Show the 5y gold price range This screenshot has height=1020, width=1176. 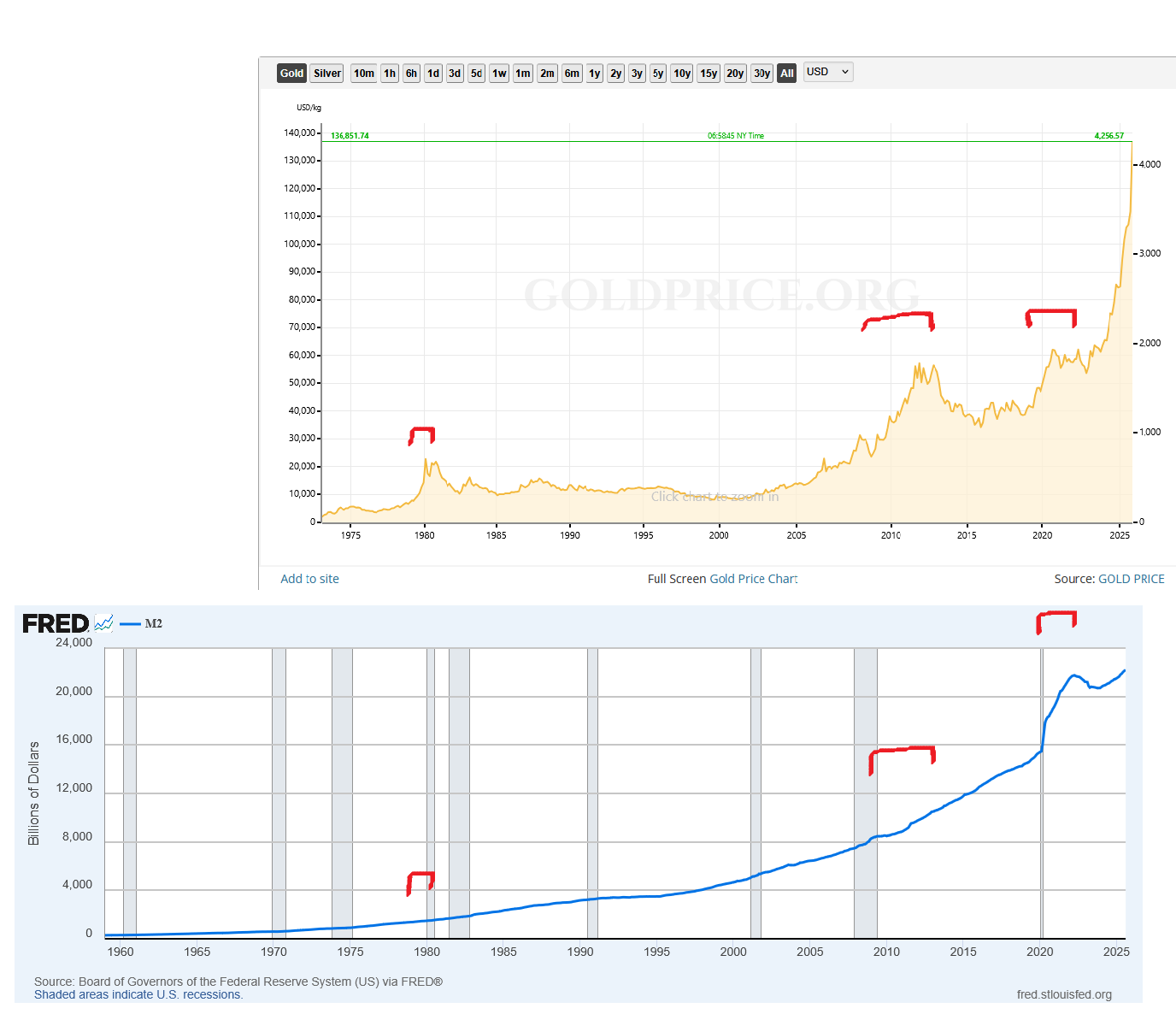click(658, 74)
